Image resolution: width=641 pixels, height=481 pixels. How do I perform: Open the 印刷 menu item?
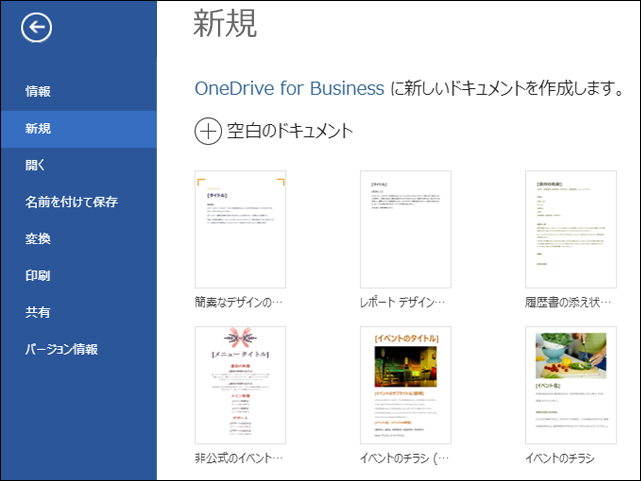point(38,276)
